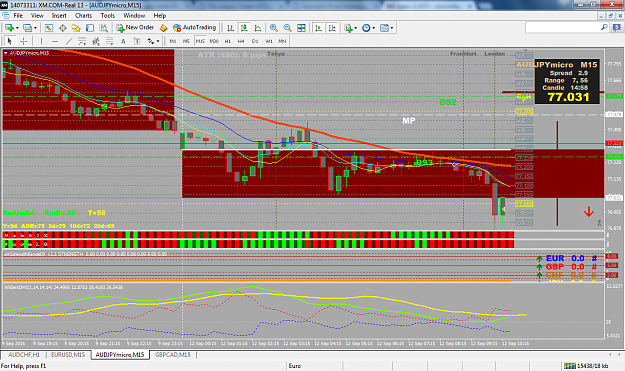Open the Insert menu

(59, 16)
